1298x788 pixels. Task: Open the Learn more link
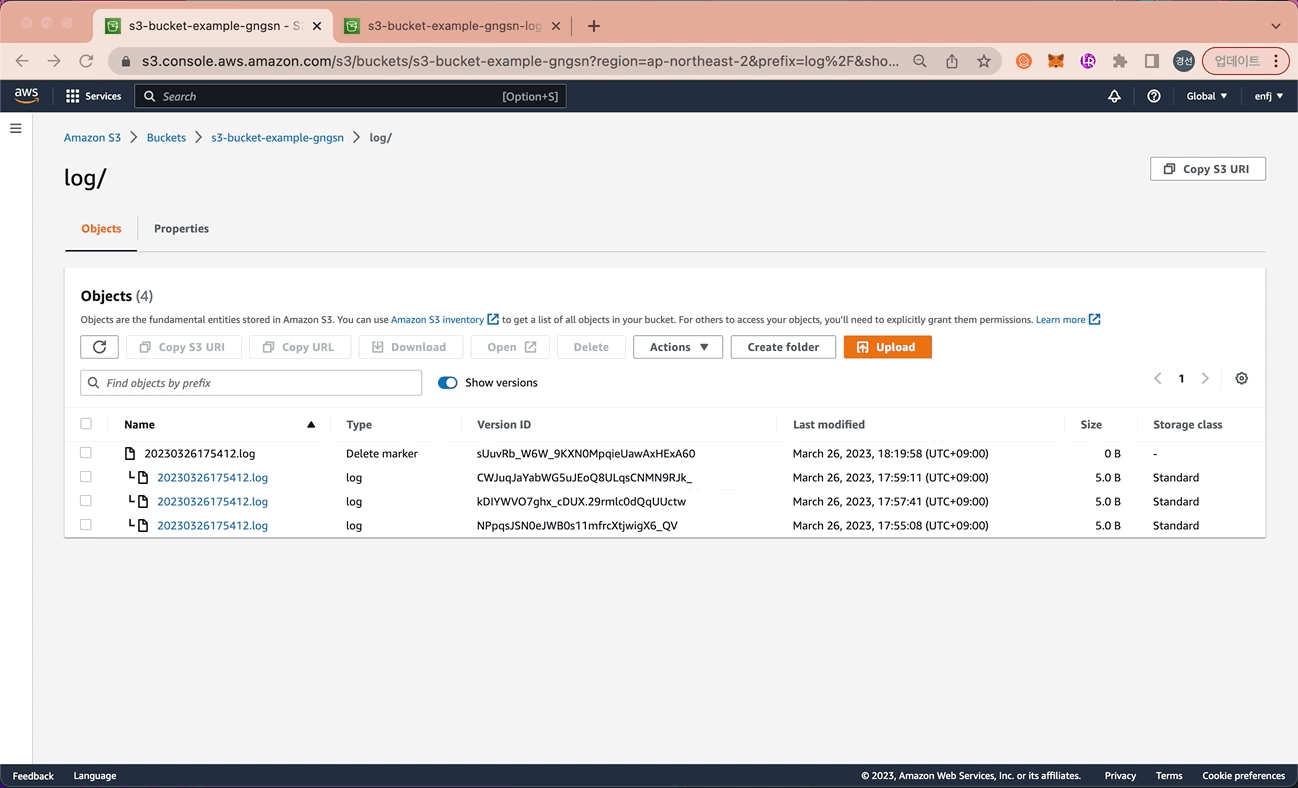[x=1068, y=320]
